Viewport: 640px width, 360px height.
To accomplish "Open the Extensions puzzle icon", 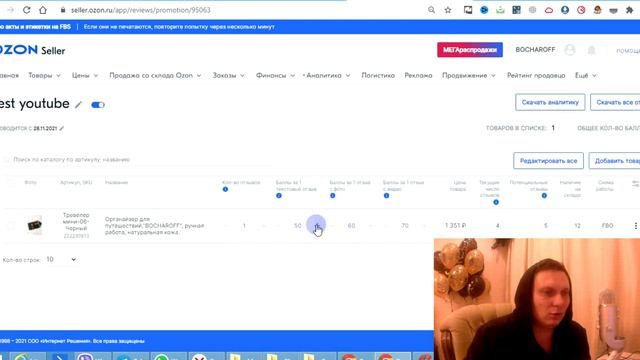I will pos(629,10).
